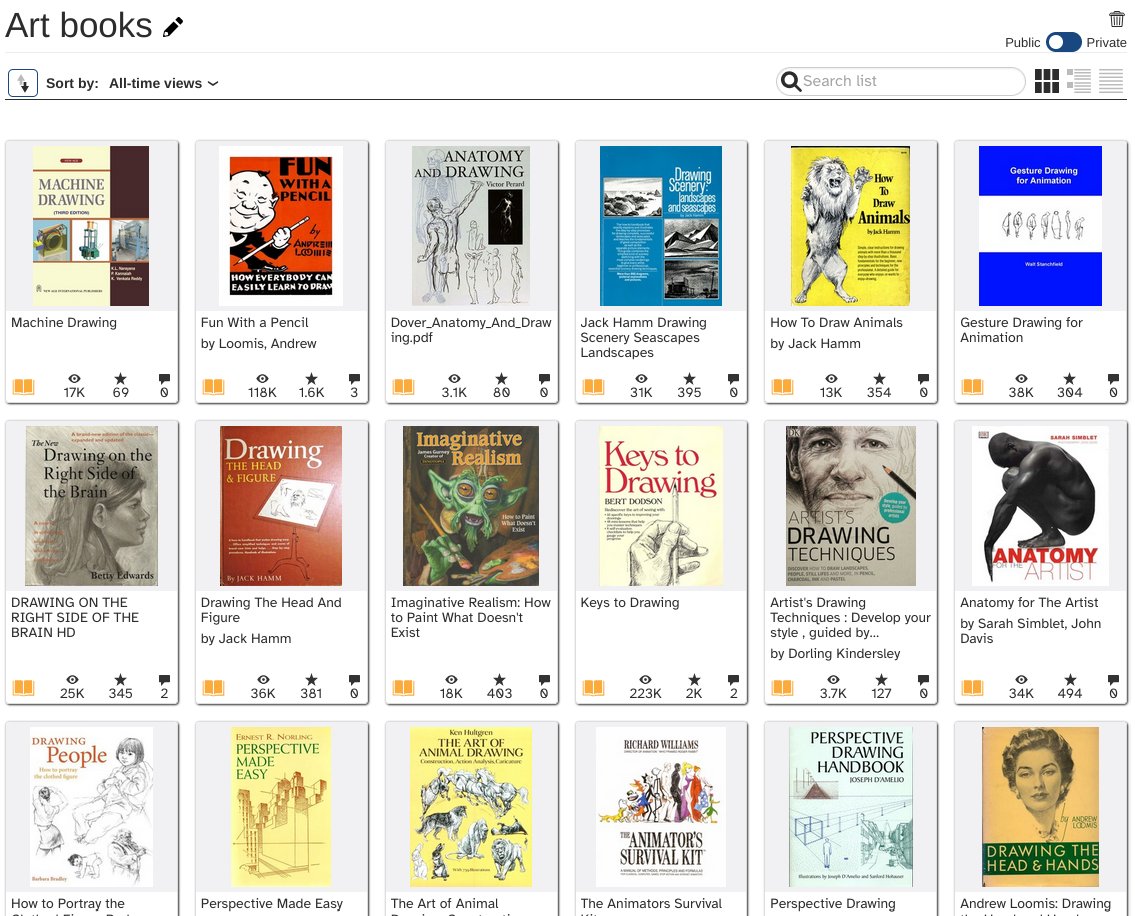Click views eye icon on How To Draw Animals
This screenshot has height=916, width=1135.
832,379
